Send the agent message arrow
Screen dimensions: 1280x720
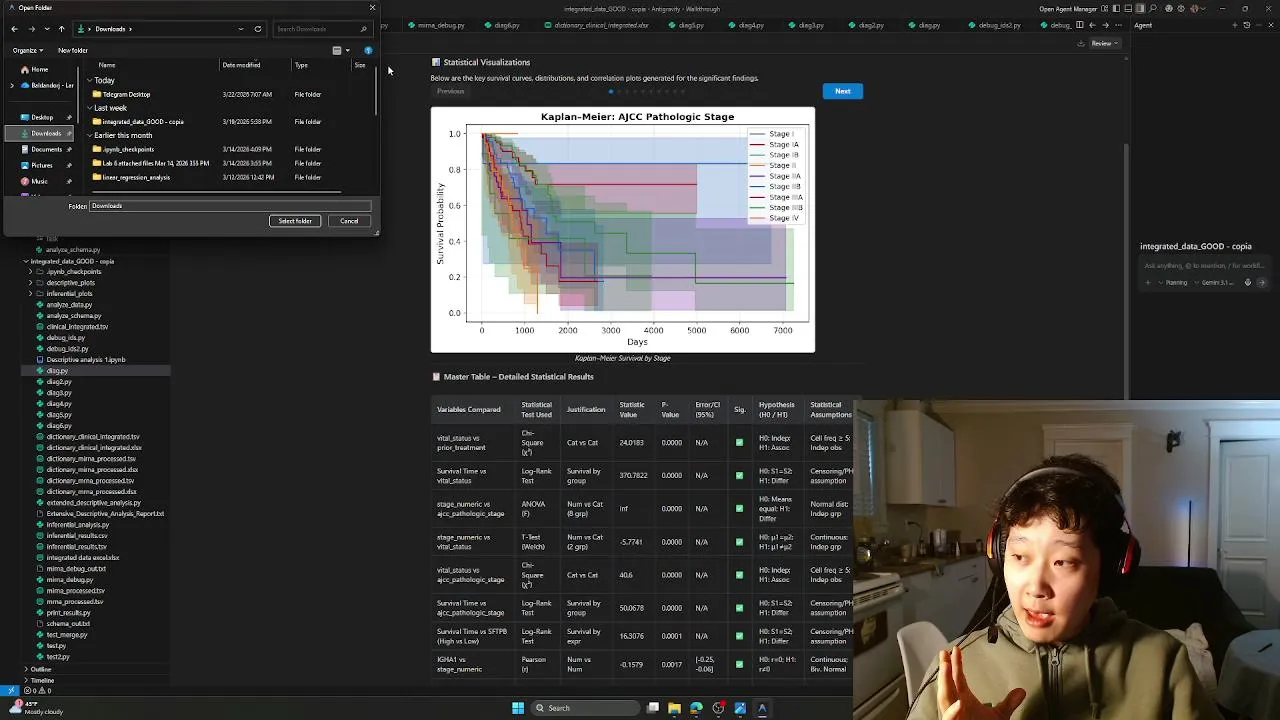(1260, 282)
